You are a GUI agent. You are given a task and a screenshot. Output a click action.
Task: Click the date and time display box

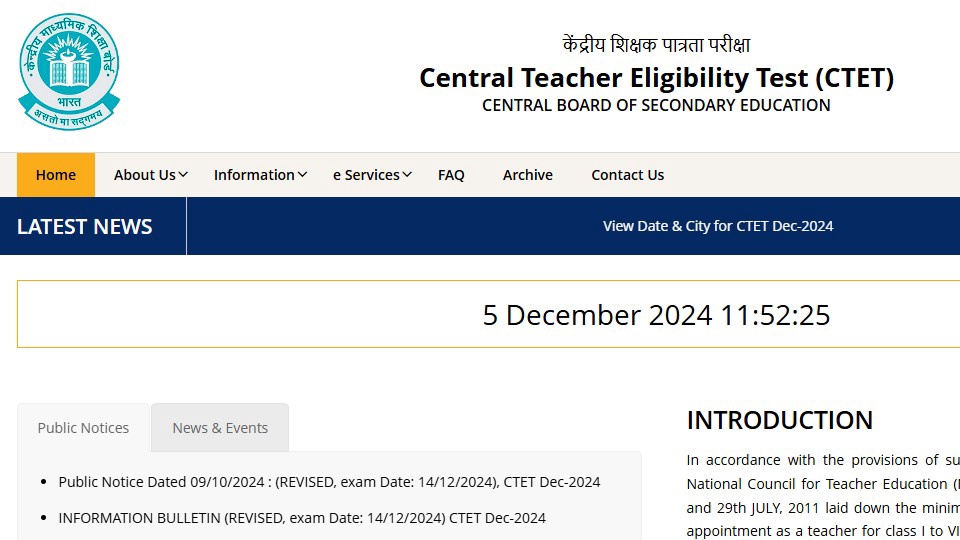pos(489,315)
